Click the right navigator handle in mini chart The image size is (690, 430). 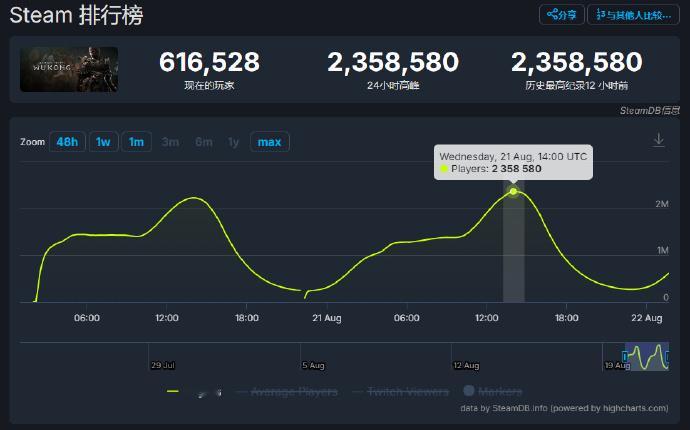(668, 356)
